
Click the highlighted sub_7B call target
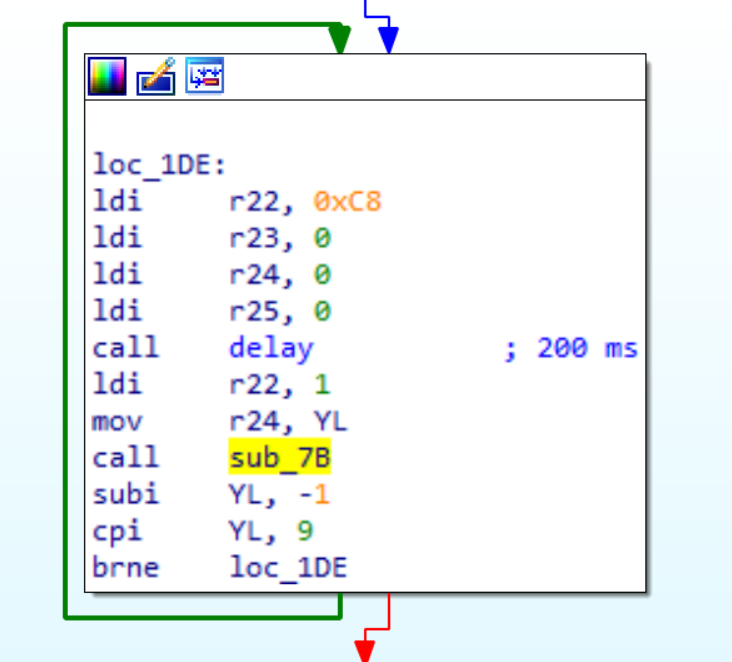pos(280,457)
